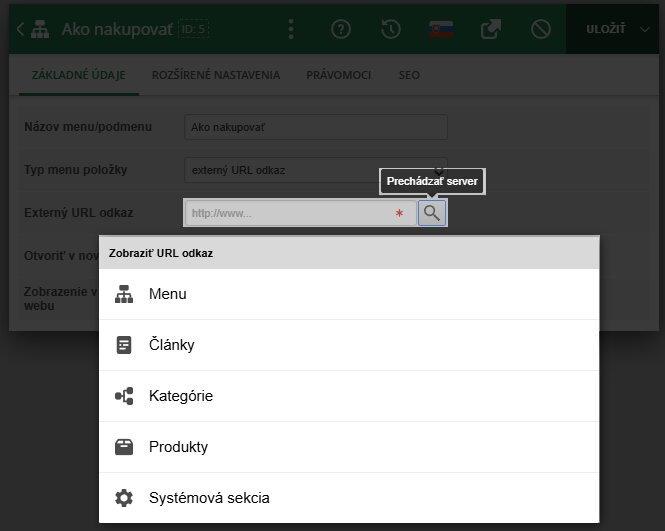665x531 pixels.
Task: Click the magnifier browse server button
Action: pyautogui.click(x=432, y=213)
